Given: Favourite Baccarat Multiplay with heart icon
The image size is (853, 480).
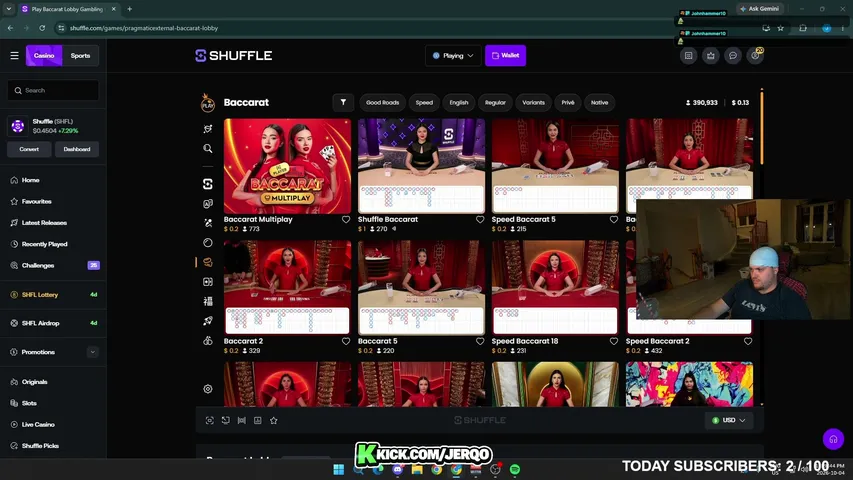Looking at the screenshot, I should click(x=346, y=219).
